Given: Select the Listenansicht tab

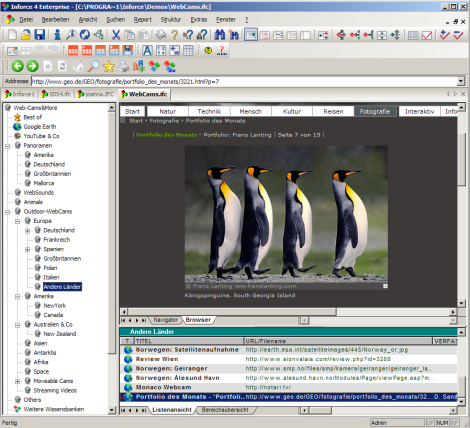Looking at the screenshot, I should [172, 410].
